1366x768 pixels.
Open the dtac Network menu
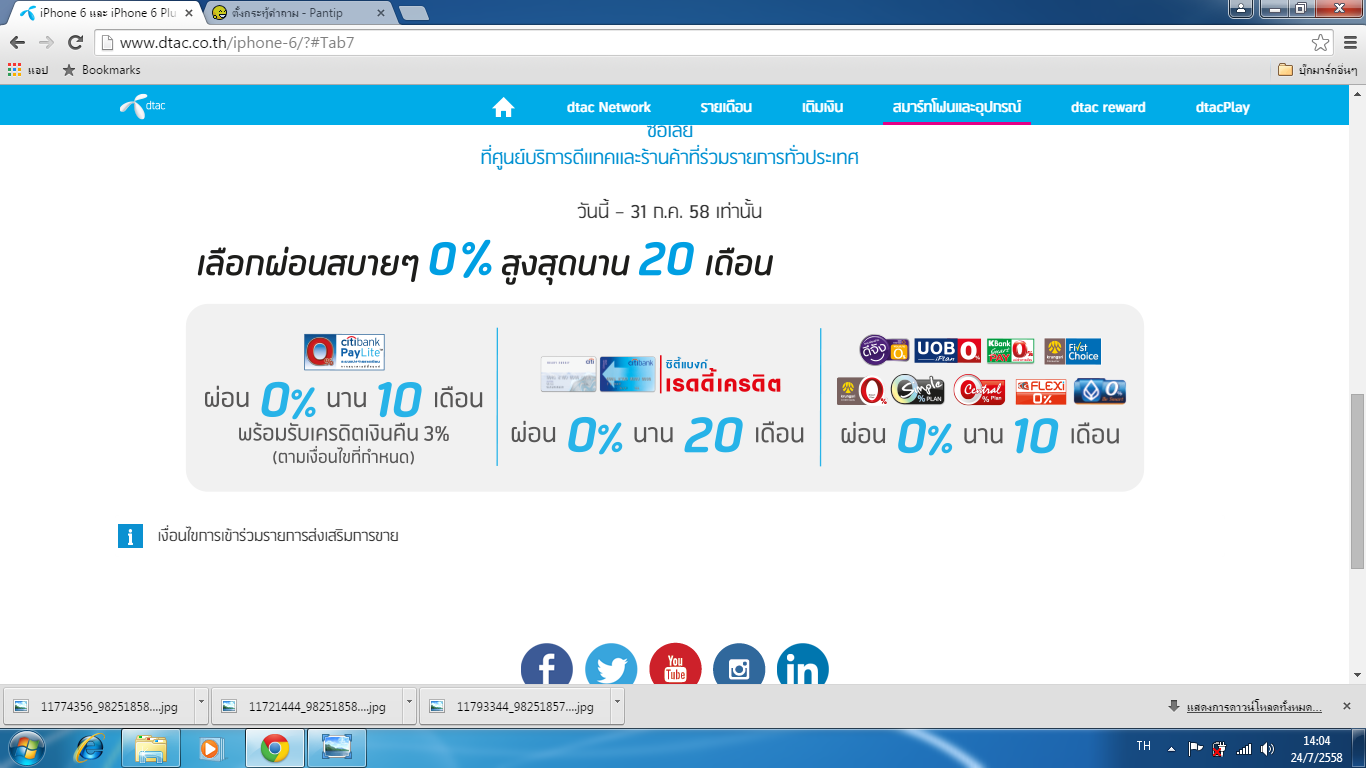point(609,107)
